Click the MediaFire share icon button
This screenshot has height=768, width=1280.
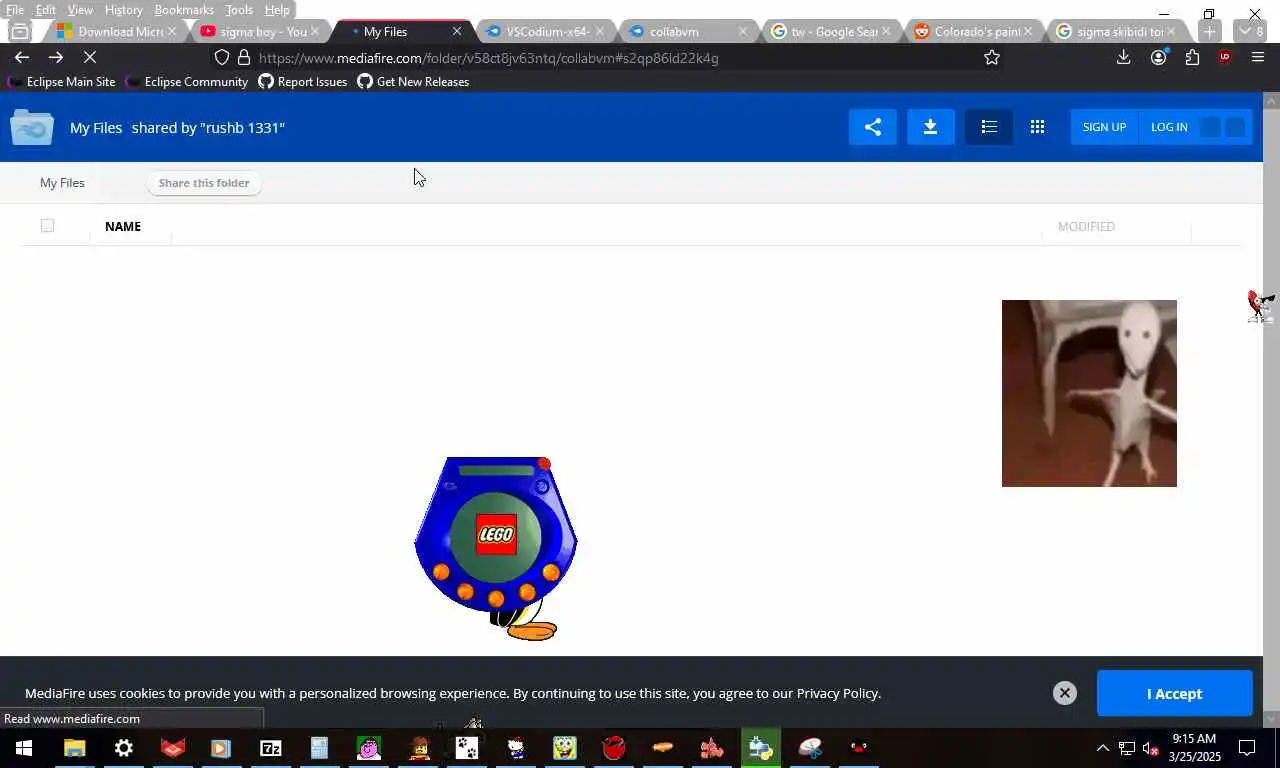point(873,127)
